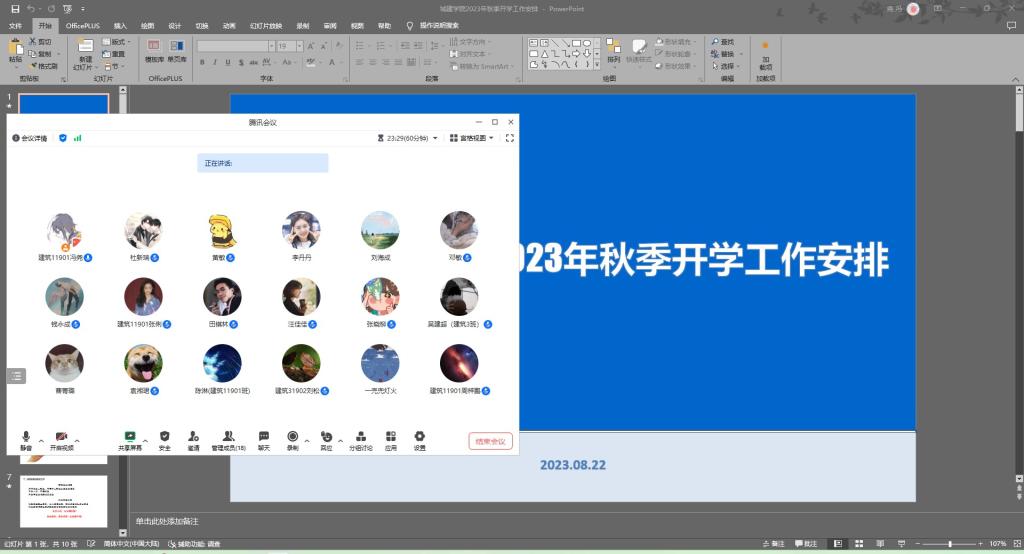Open 管理成员(18) member list

pyautogui.click(x=229, y=437)
